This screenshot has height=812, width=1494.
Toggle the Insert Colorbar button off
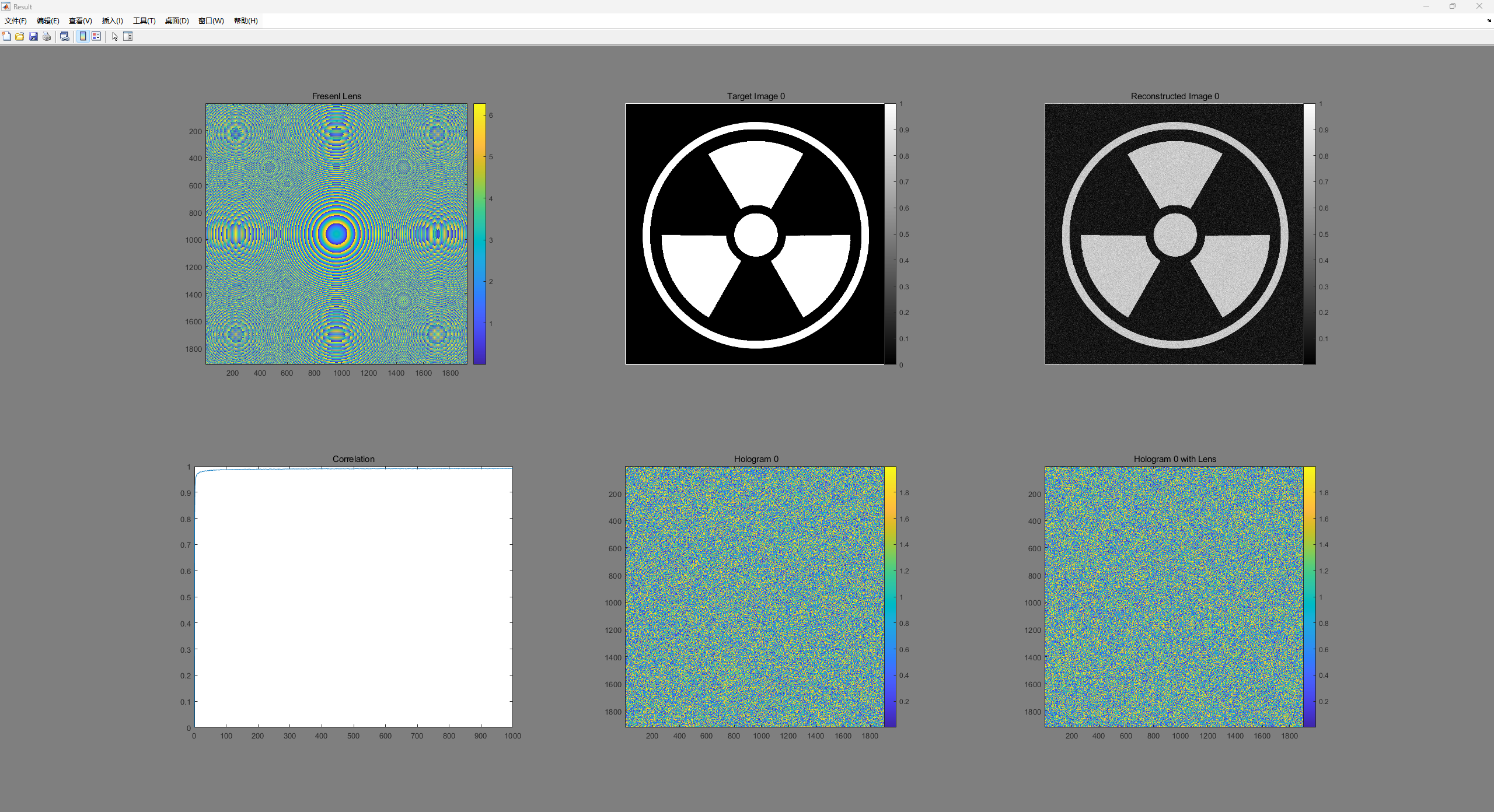tap(83, 36)
